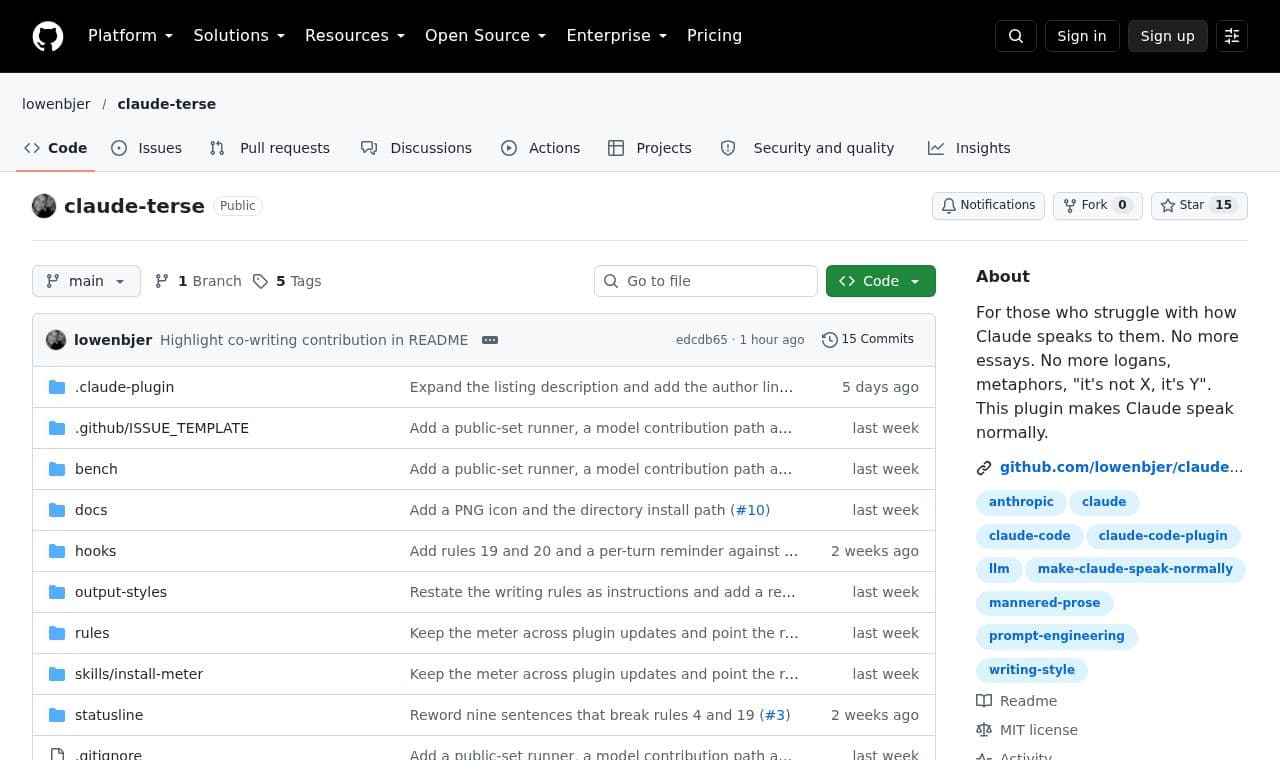Click the book icon beside Readme
Screen dimensions: 1280x760
tap(984, 701)
